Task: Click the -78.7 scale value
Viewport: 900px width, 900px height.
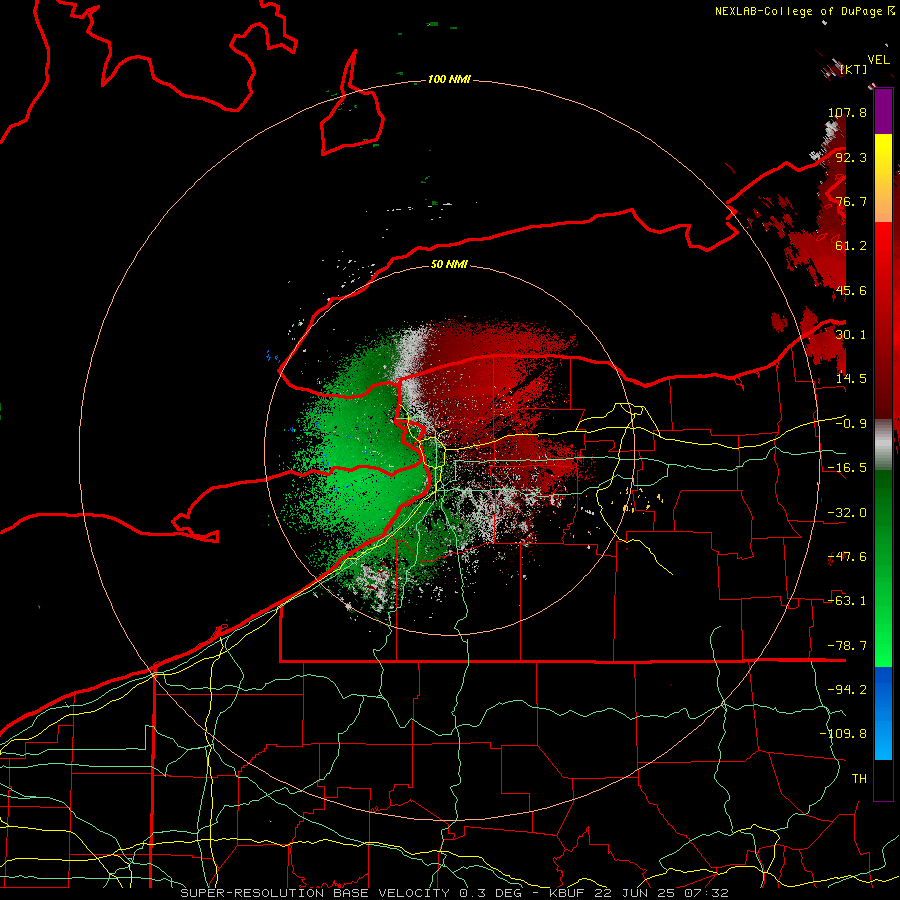Action: (847, 646)
